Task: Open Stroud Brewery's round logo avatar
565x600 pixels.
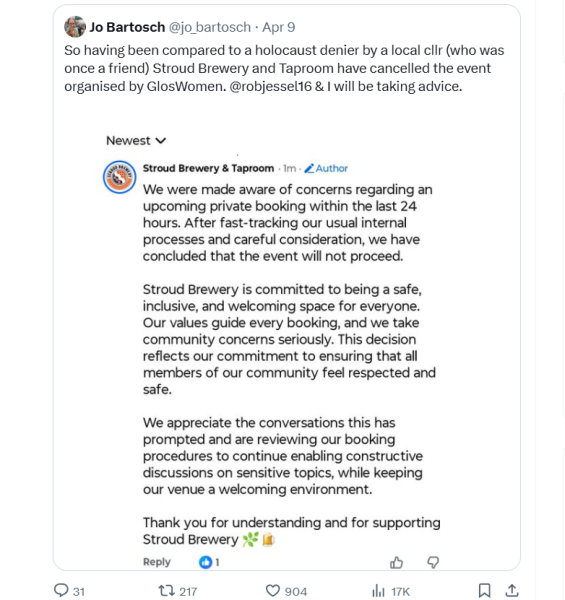Action: pos(119,177)
